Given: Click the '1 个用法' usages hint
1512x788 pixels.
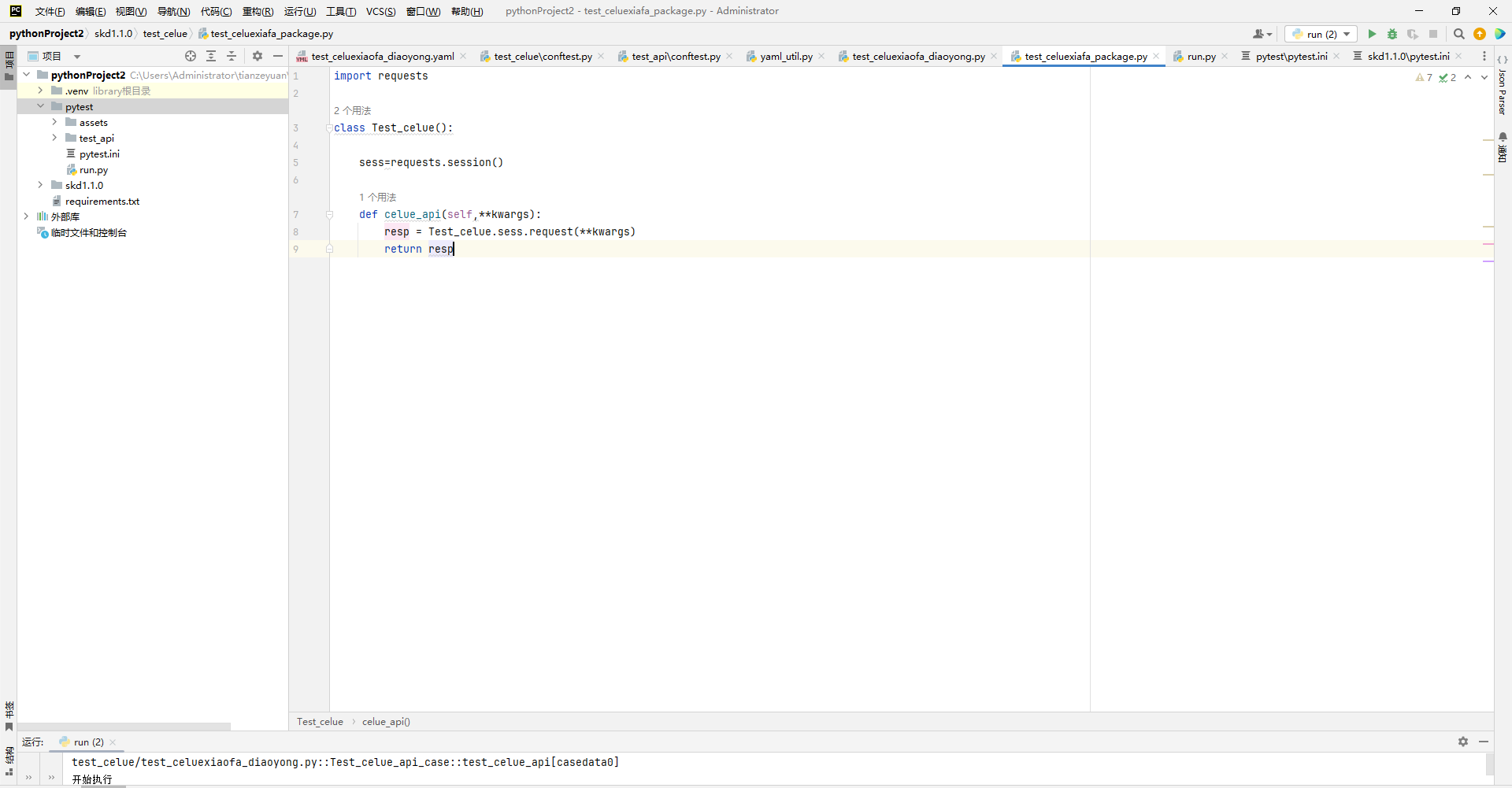Looking at the screenshot, I should pyautogui.click(x=377, y=197).
